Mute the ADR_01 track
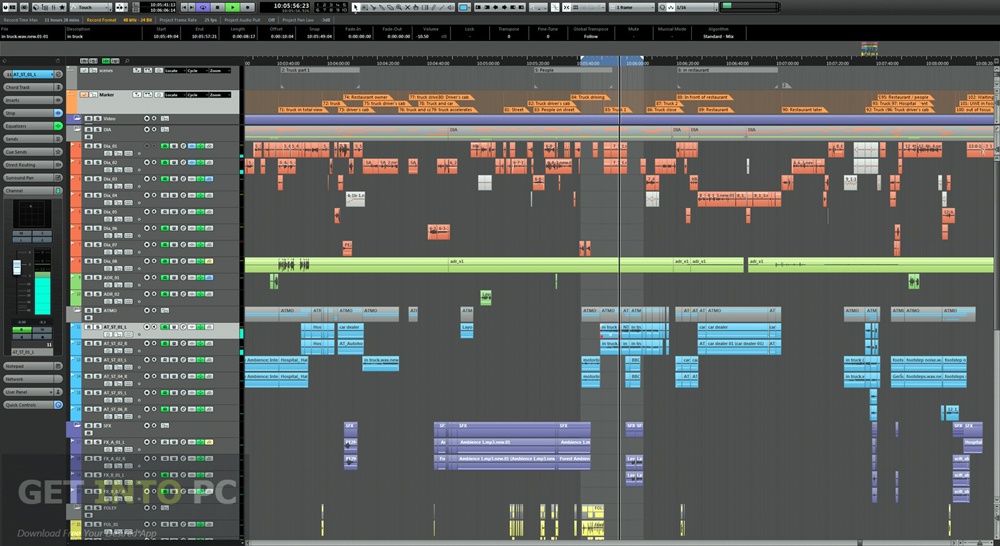This screenshot has height=546, width=1000. pos(88,277)
